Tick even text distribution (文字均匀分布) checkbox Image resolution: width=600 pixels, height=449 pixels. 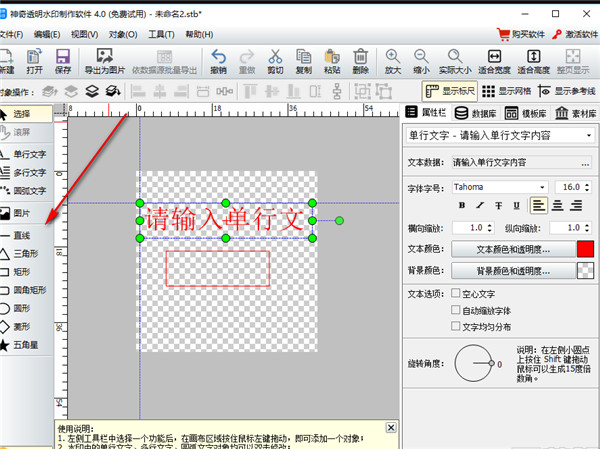point(456,325)
